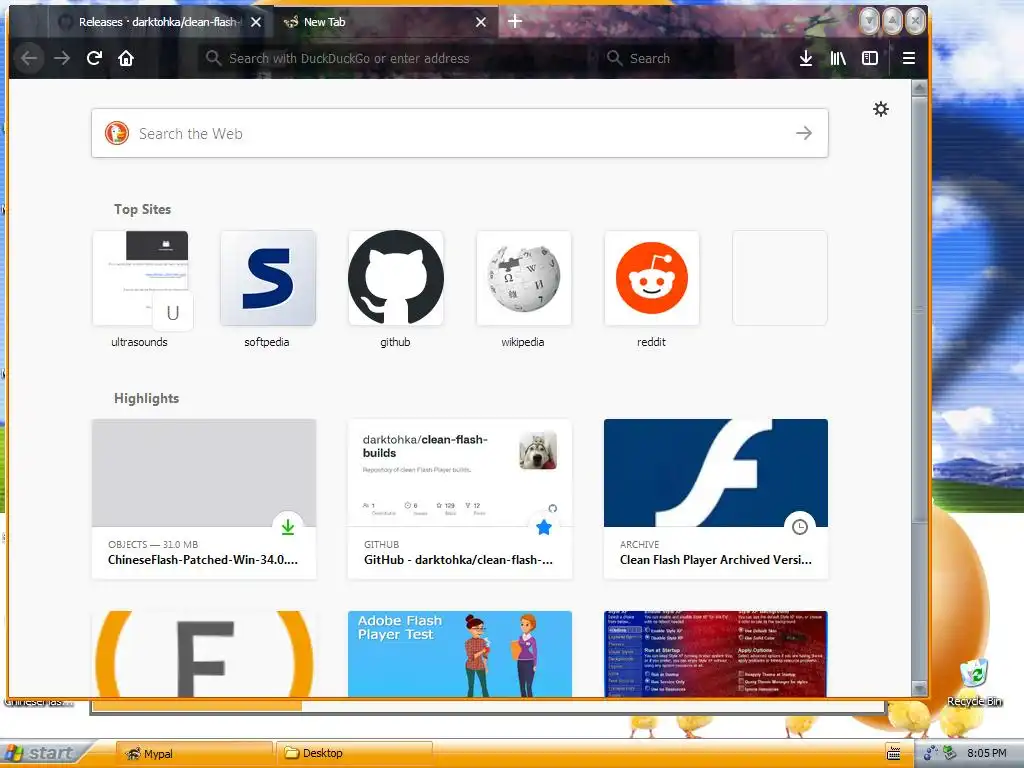Open the Windows start menu
Image resolution: width=1024 pixels, height=768 pixels.
(x=40, y=753)
